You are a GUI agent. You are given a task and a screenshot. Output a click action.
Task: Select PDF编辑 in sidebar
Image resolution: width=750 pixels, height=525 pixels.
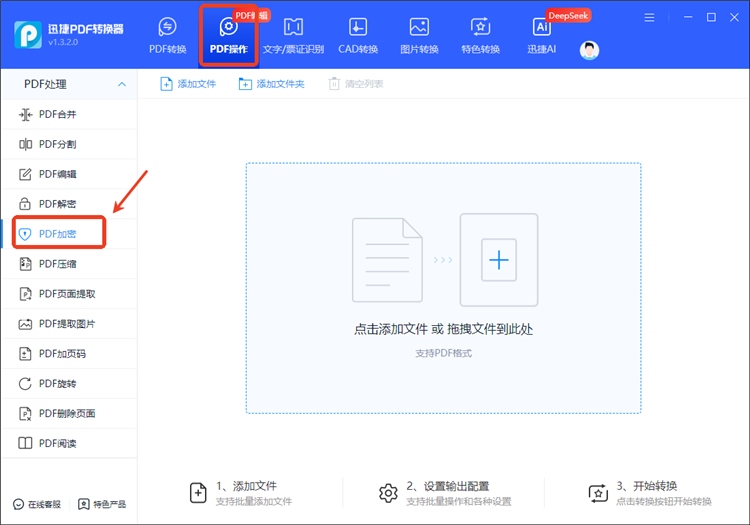pos(69,174)
